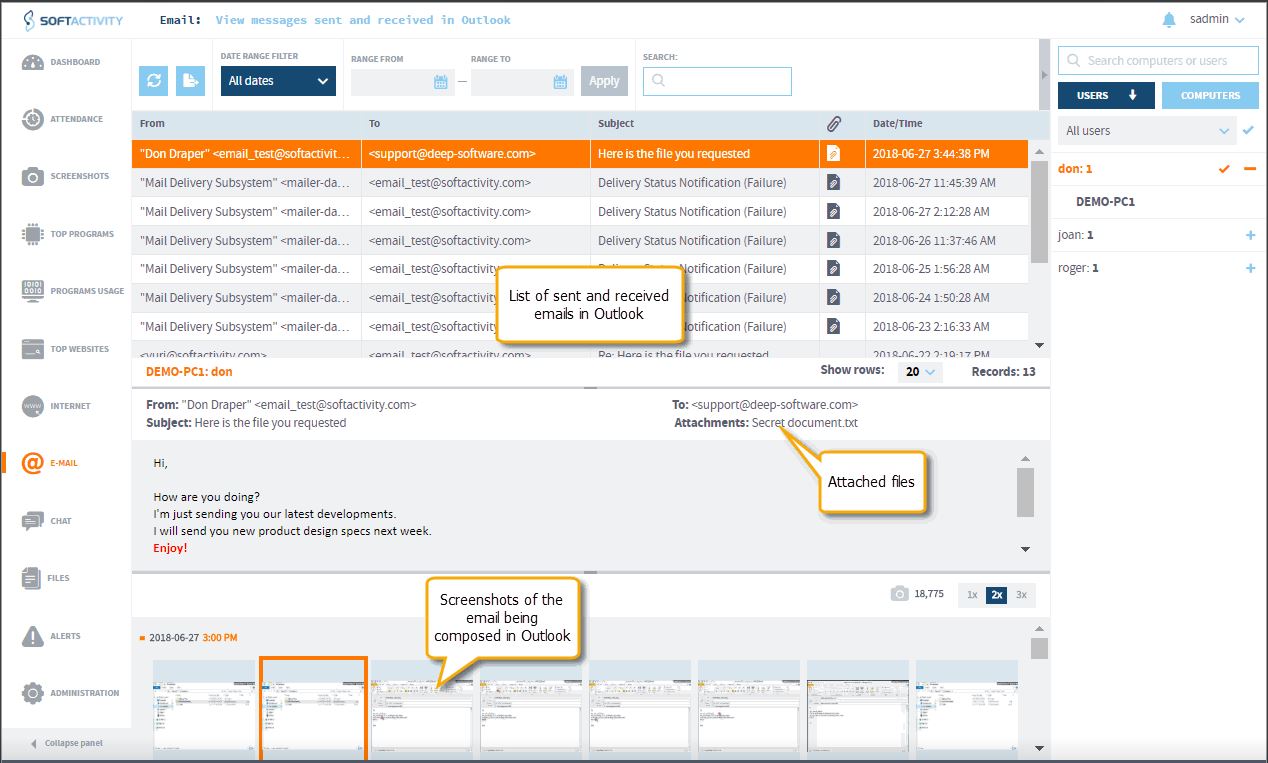This screenshot has height=763, width=1268.
Task: Change the Show rows count dropdown
Action: [920, 372]
